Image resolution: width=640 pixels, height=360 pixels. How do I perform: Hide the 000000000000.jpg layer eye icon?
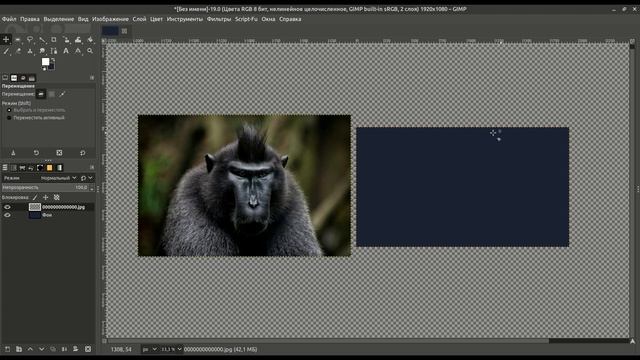[x=7, y=207]
